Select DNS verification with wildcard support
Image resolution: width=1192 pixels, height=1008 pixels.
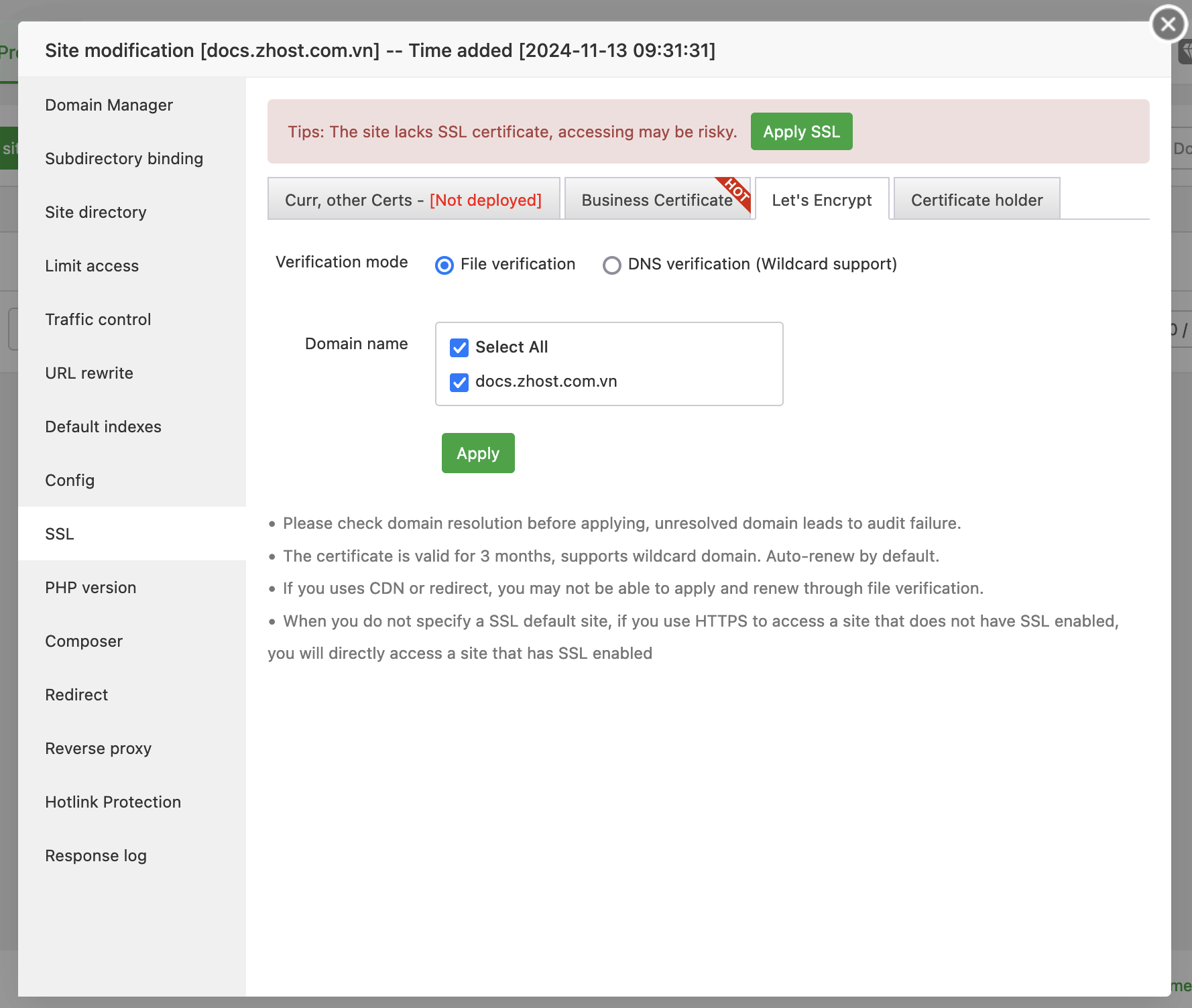pos(611,265)
